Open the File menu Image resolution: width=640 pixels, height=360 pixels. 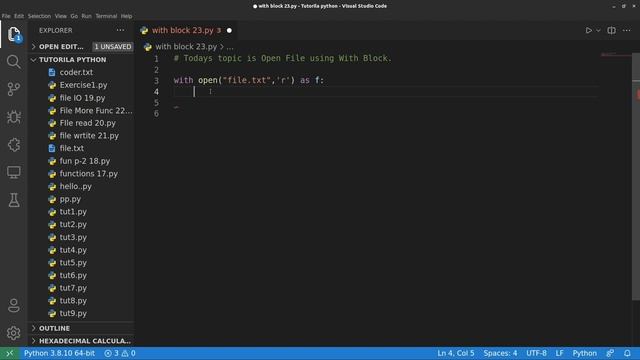(x=6, y=16)
